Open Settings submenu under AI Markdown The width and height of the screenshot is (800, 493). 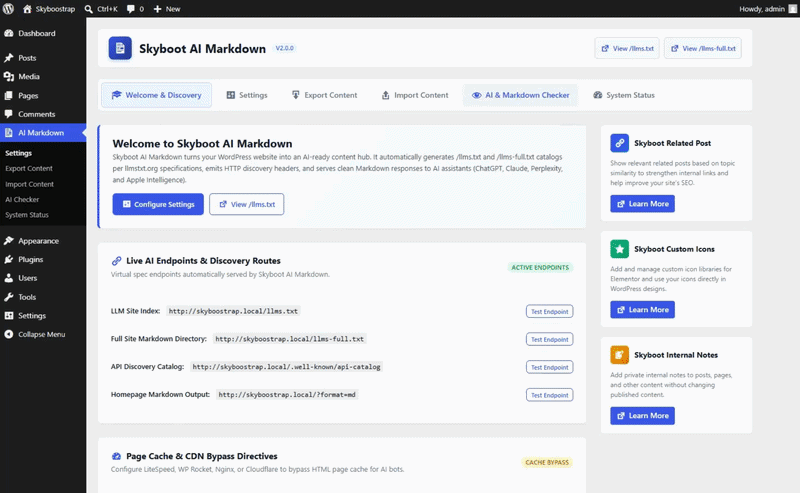click(18, 153)
